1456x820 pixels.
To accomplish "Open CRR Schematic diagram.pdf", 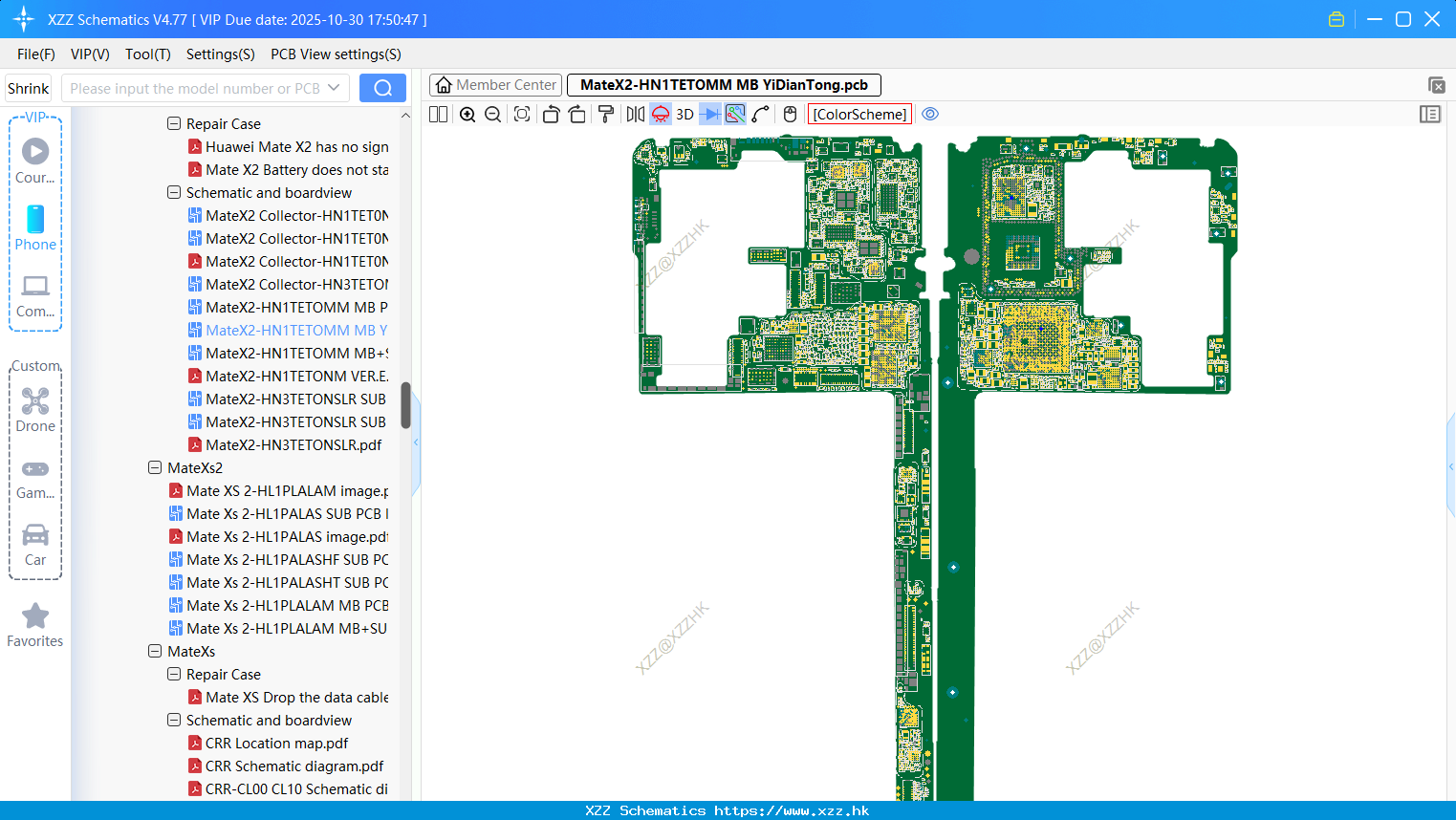I will 286,766.
